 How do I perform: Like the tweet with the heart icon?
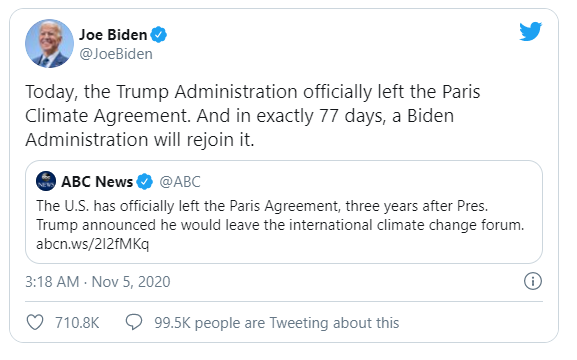pyautogui.click(x=35, y=322)
